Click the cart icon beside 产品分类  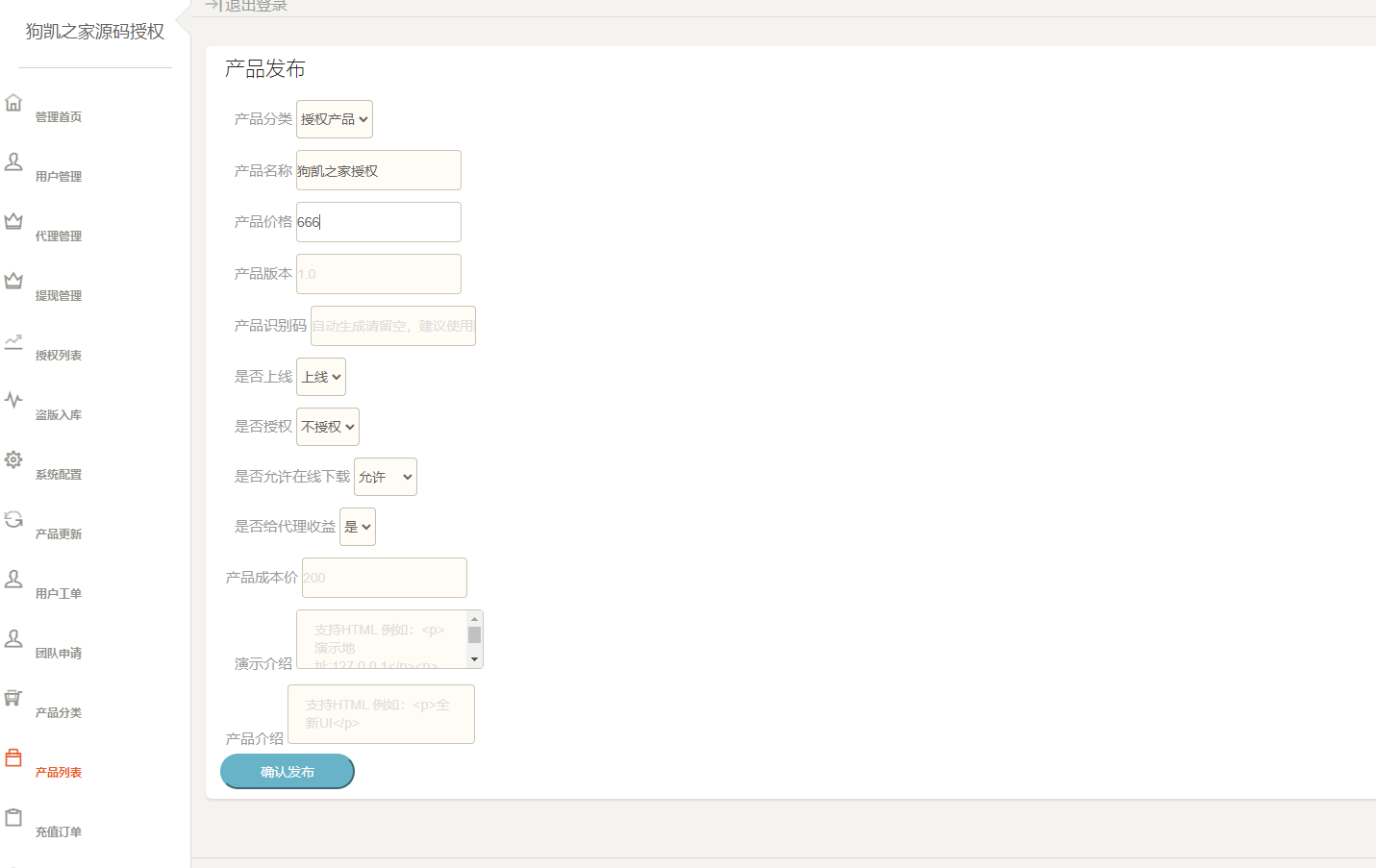pyautogui.click(x=13, y=699)
